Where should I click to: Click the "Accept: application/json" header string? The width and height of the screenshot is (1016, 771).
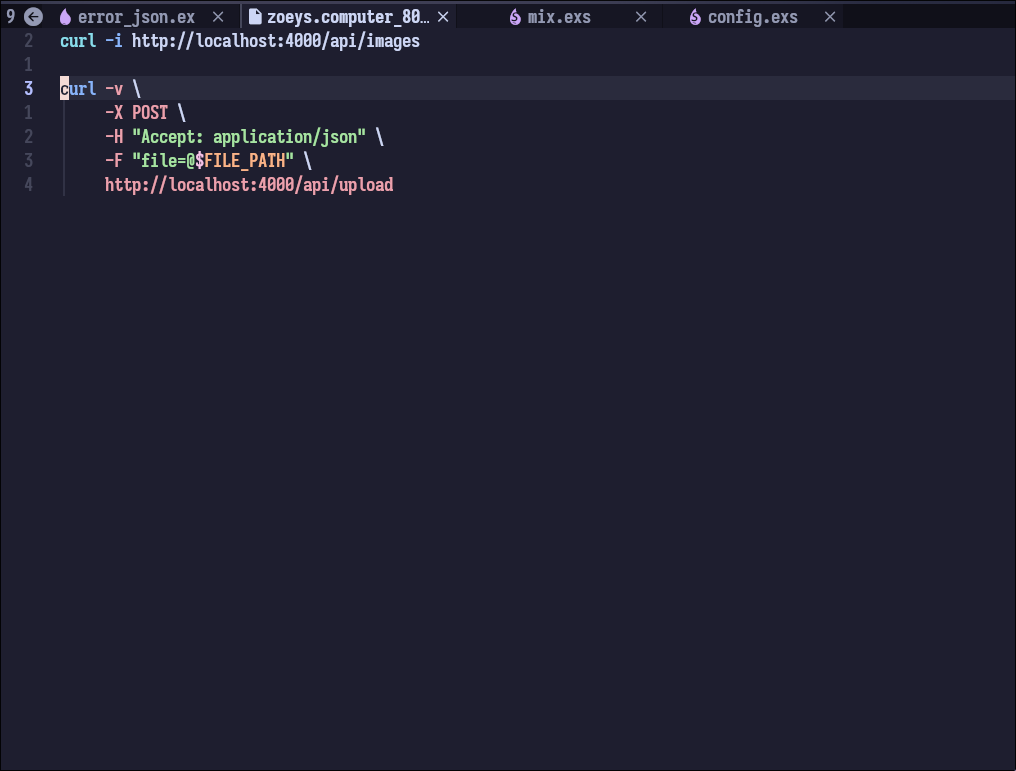coord(249,137)
